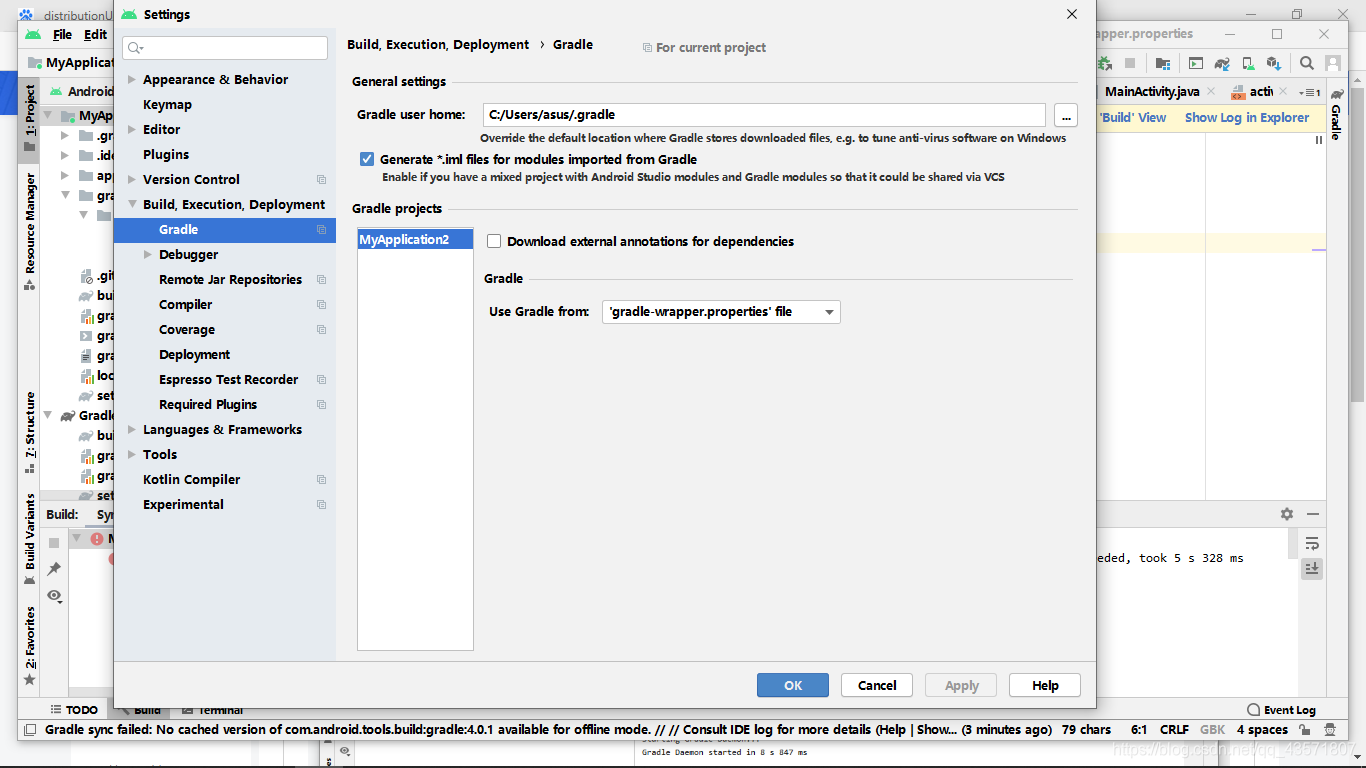Collapse the Build, Execution, Deployment section
The width and height of the screenshot is (1366, 768).
[x=132, y=204]
